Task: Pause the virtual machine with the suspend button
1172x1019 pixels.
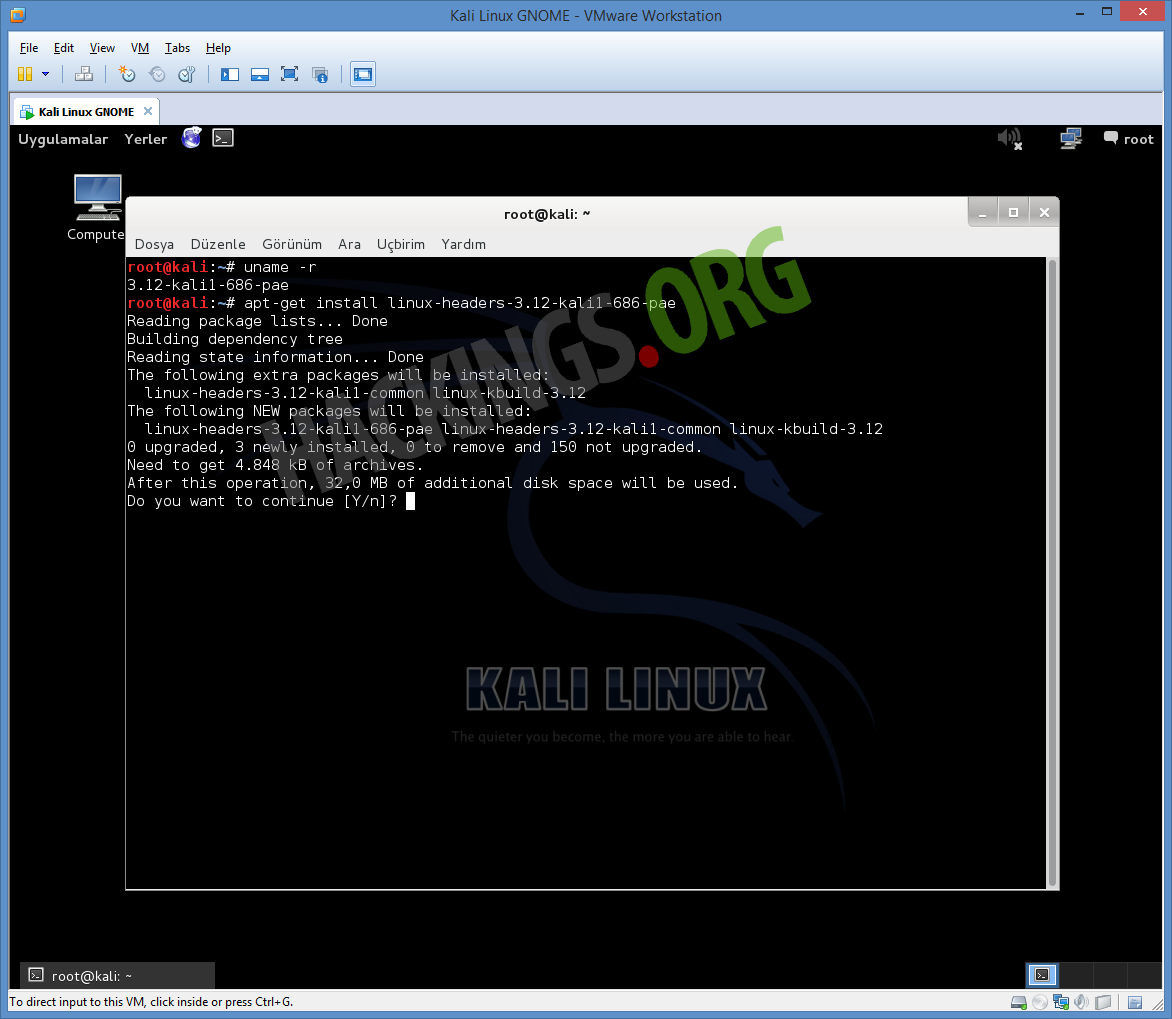Action: 25,74
